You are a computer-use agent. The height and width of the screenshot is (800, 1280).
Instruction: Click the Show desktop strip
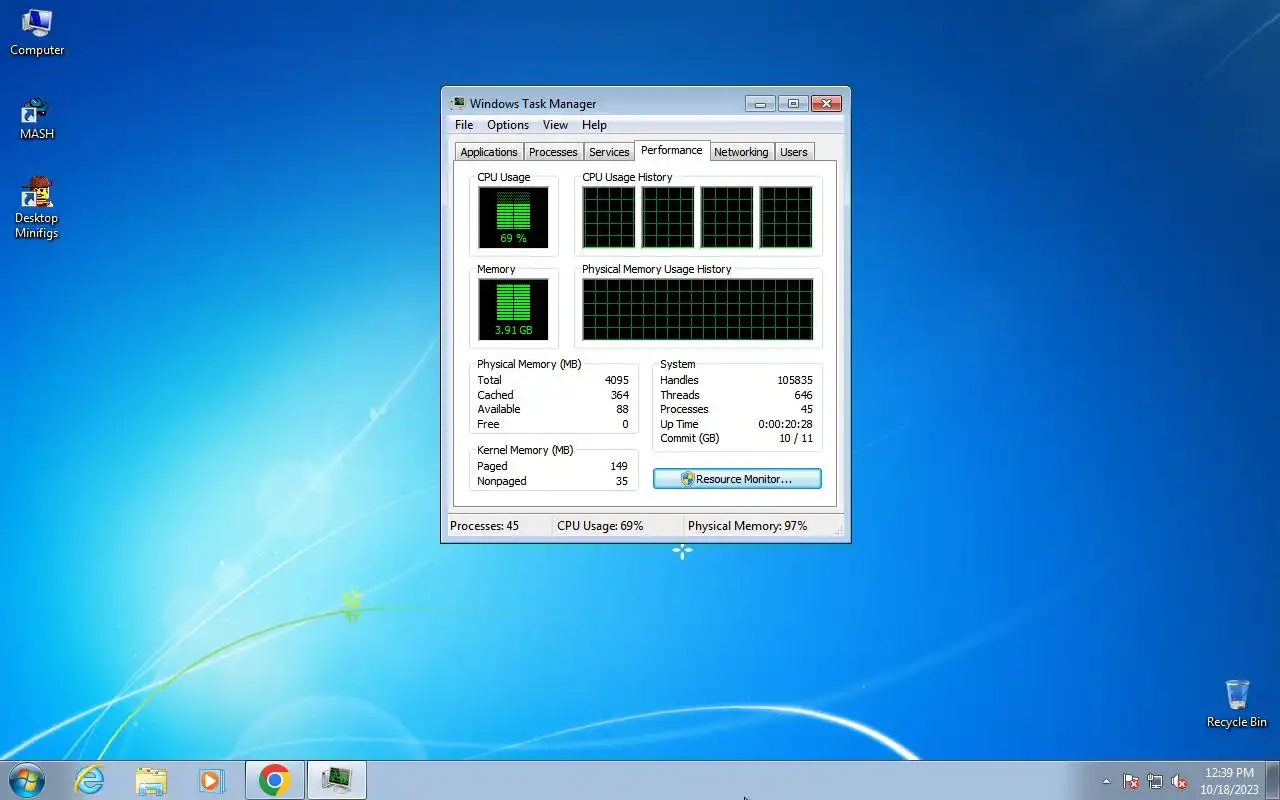[x=1272, y=780]
